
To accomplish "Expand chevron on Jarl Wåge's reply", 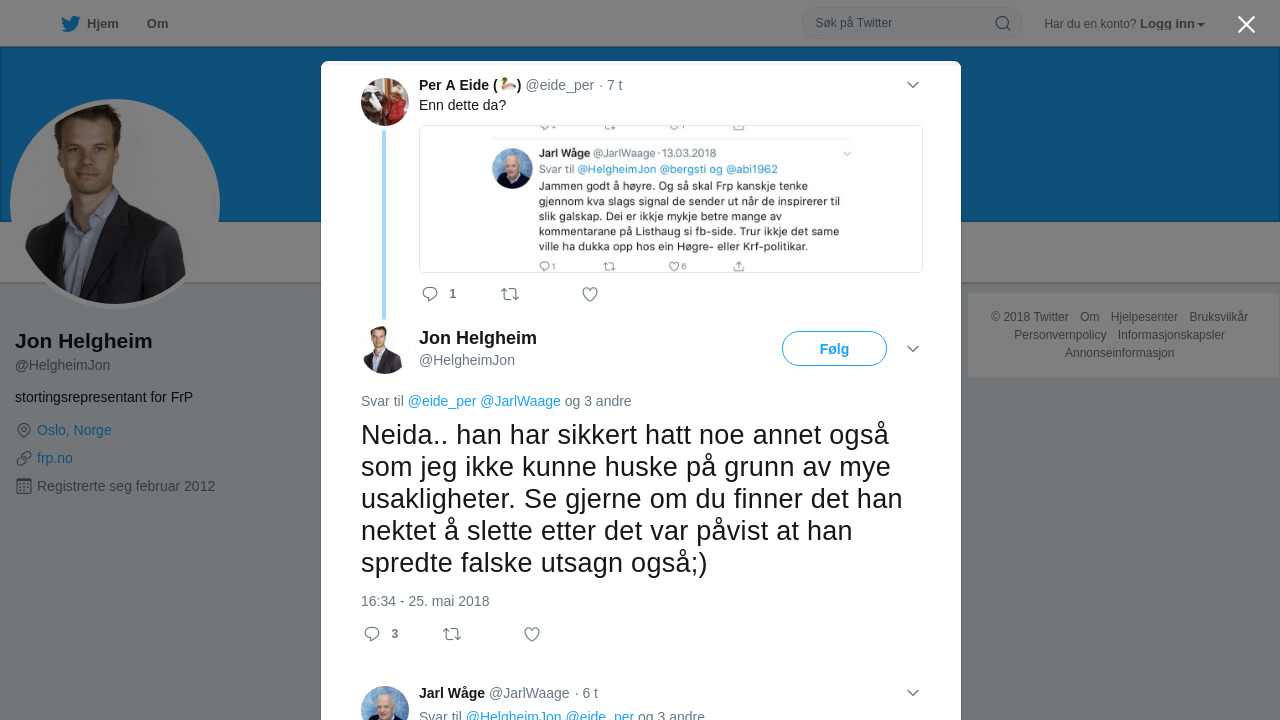I will [913, 693].
